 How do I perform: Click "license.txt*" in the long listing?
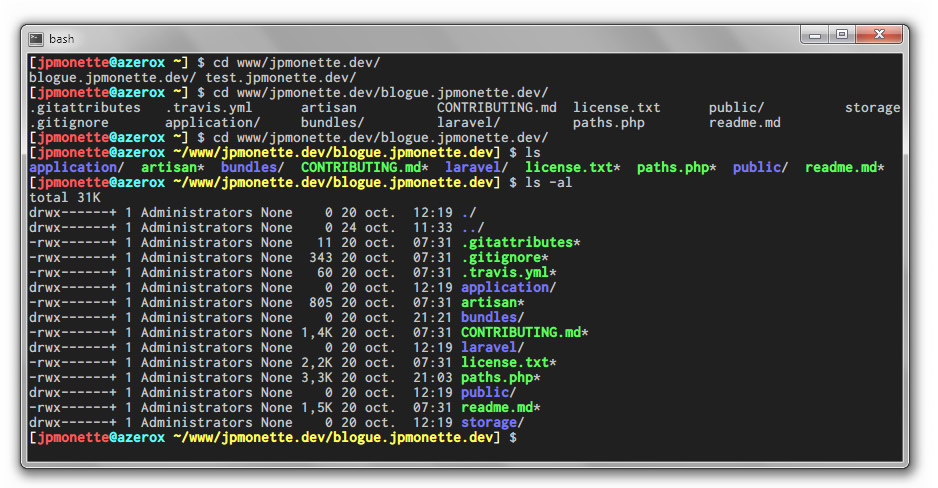pyautogui.click(x=508, y=363)
